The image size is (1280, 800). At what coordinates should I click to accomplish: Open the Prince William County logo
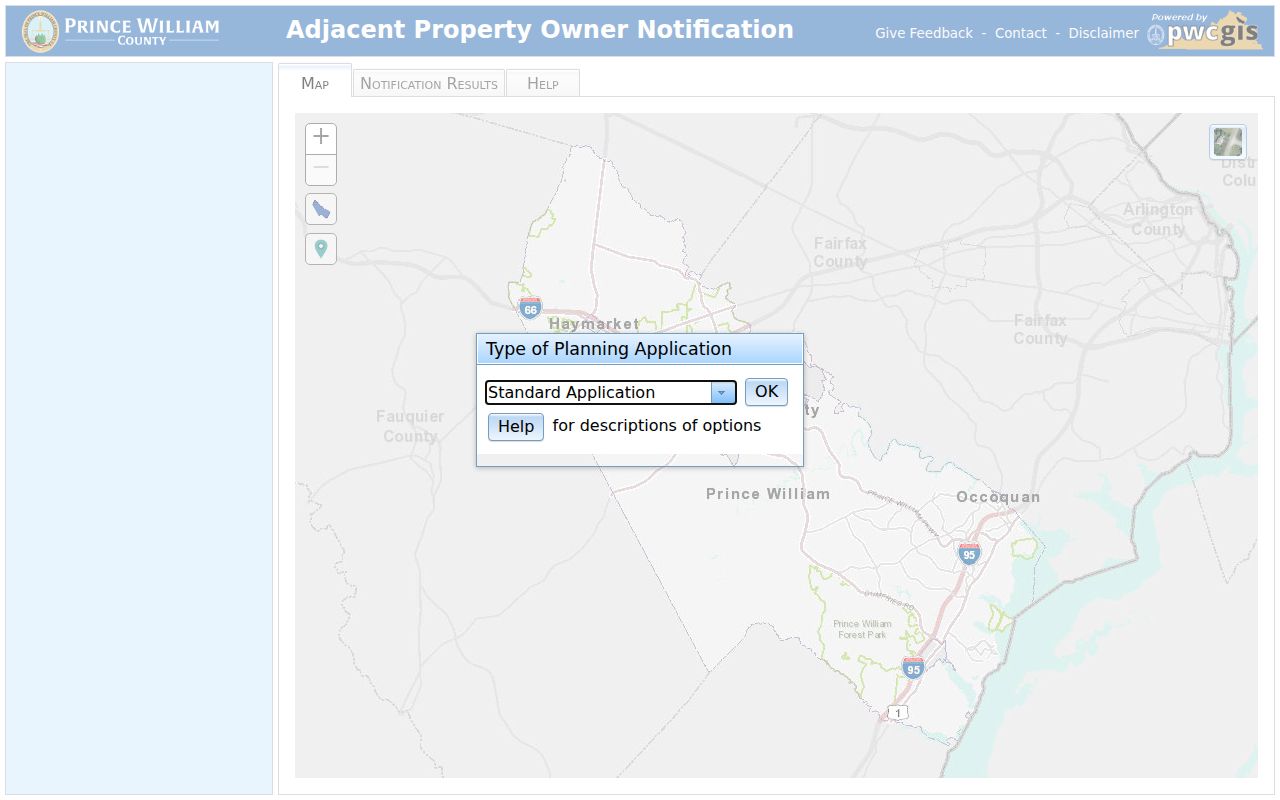121,31
